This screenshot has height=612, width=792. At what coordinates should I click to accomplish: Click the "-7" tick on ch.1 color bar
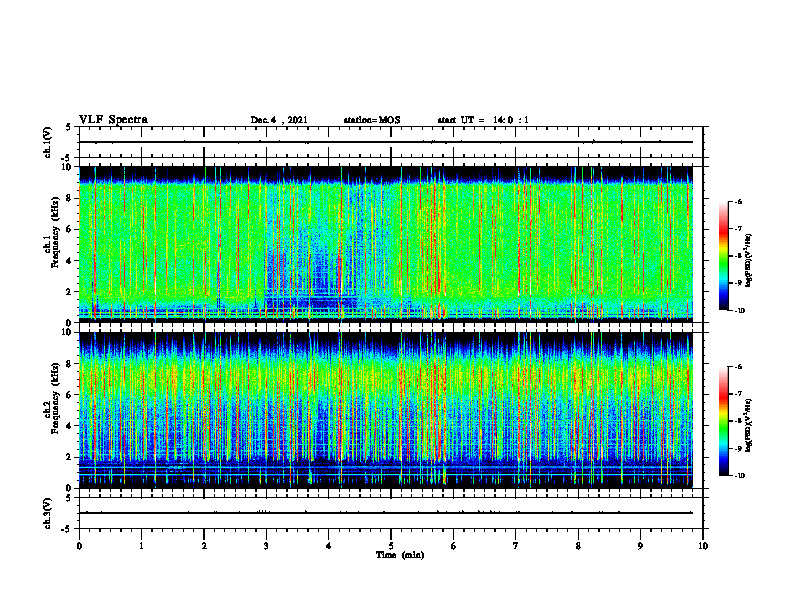737,229
